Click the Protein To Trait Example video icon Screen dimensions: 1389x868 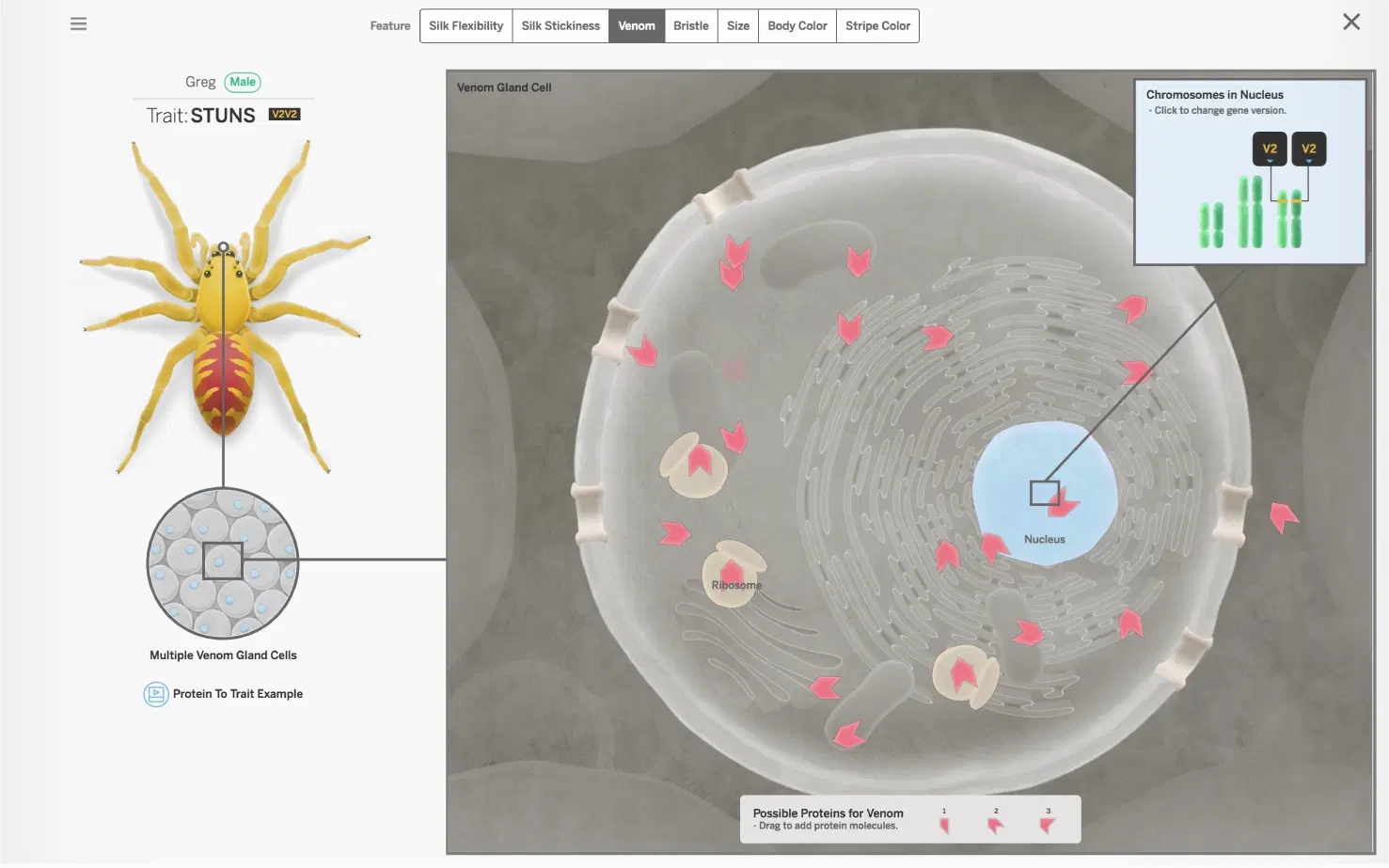coord(155,694)
